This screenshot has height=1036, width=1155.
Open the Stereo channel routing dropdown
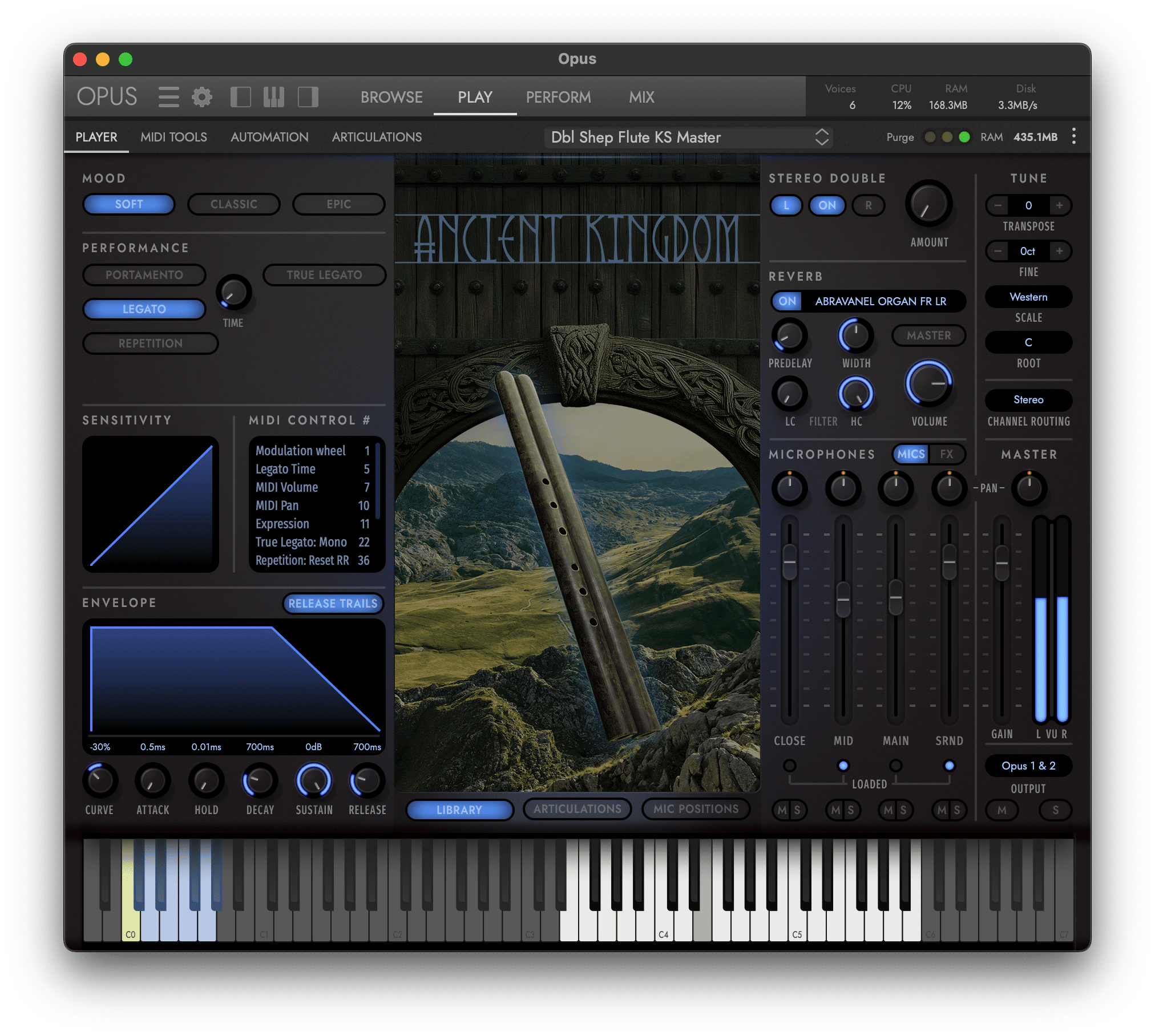pos(1028,400)
